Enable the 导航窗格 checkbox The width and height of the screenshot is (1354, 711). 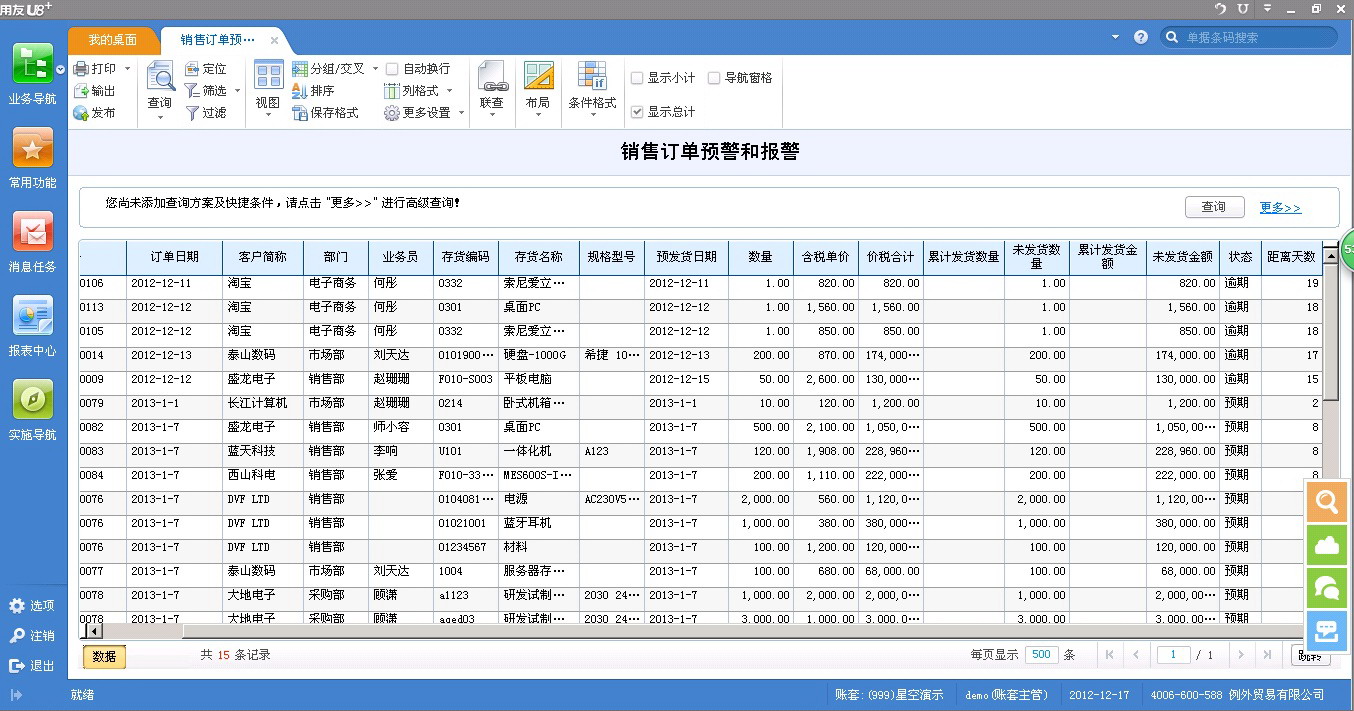pyautogui.click(x=714, y=78)
